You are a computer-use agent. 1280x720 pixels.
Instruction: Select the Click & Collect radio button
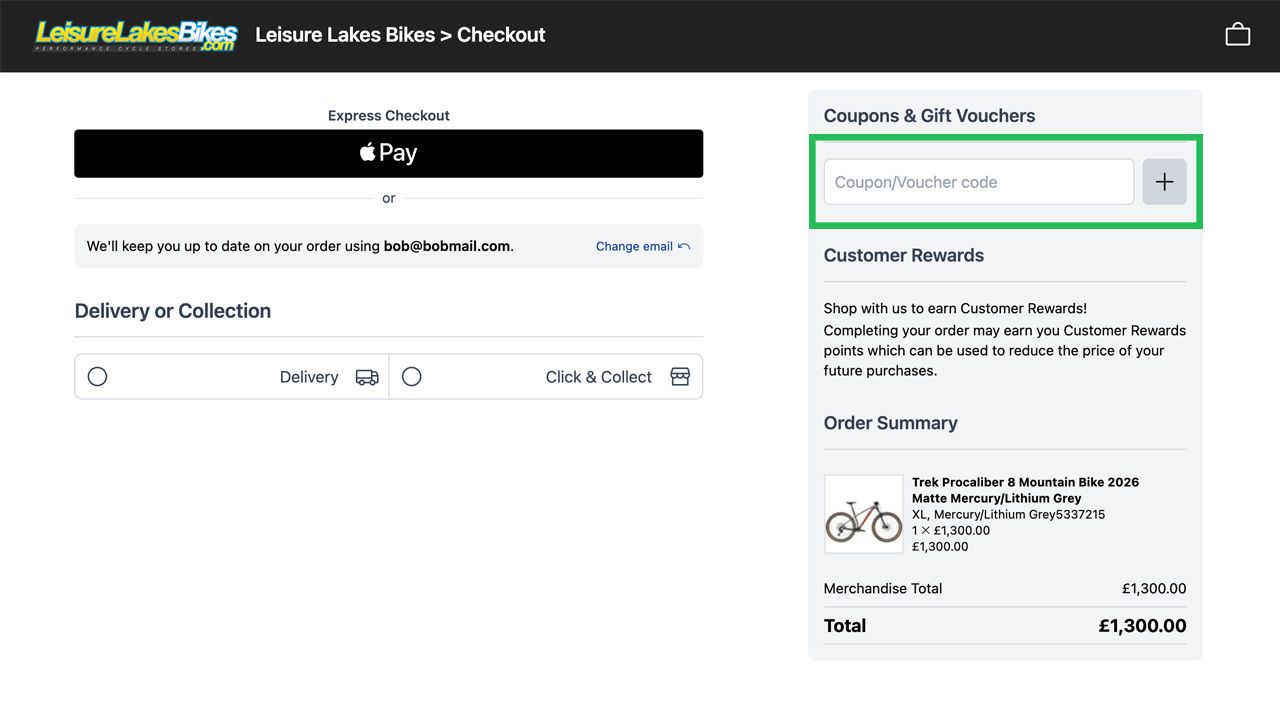point(411,377)
